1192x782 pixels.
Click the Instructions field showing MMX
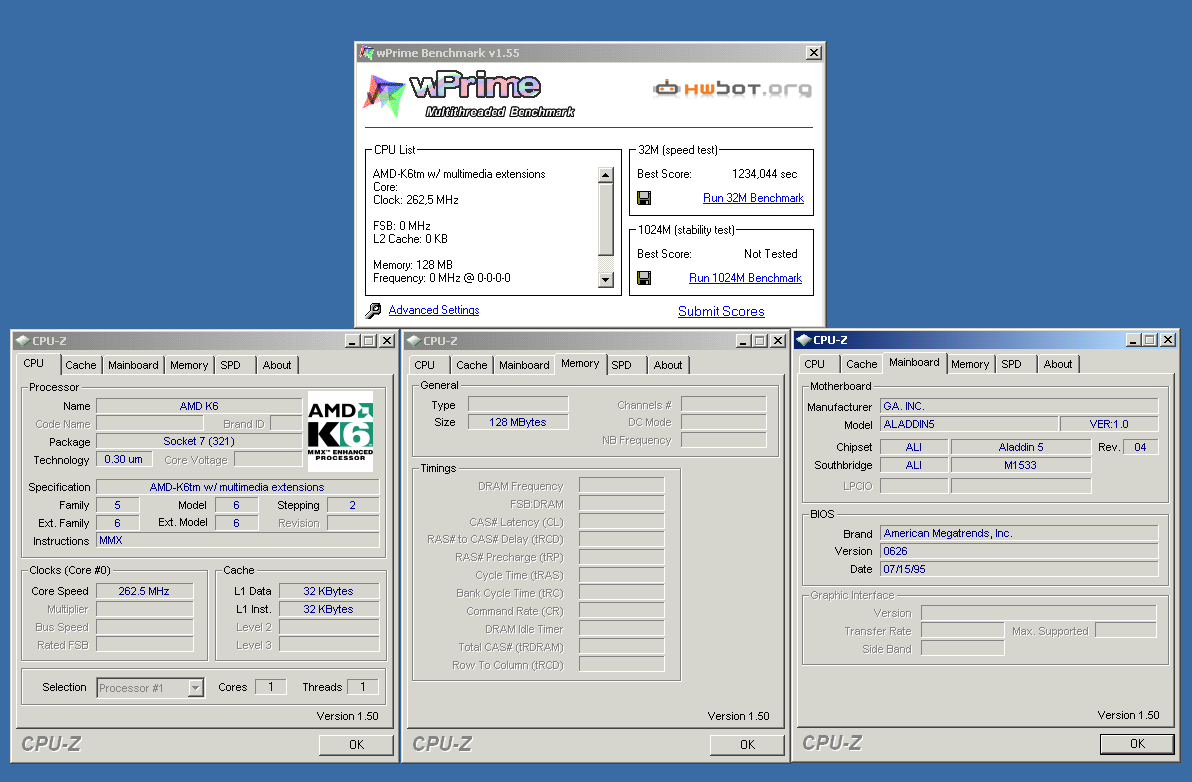237,540
